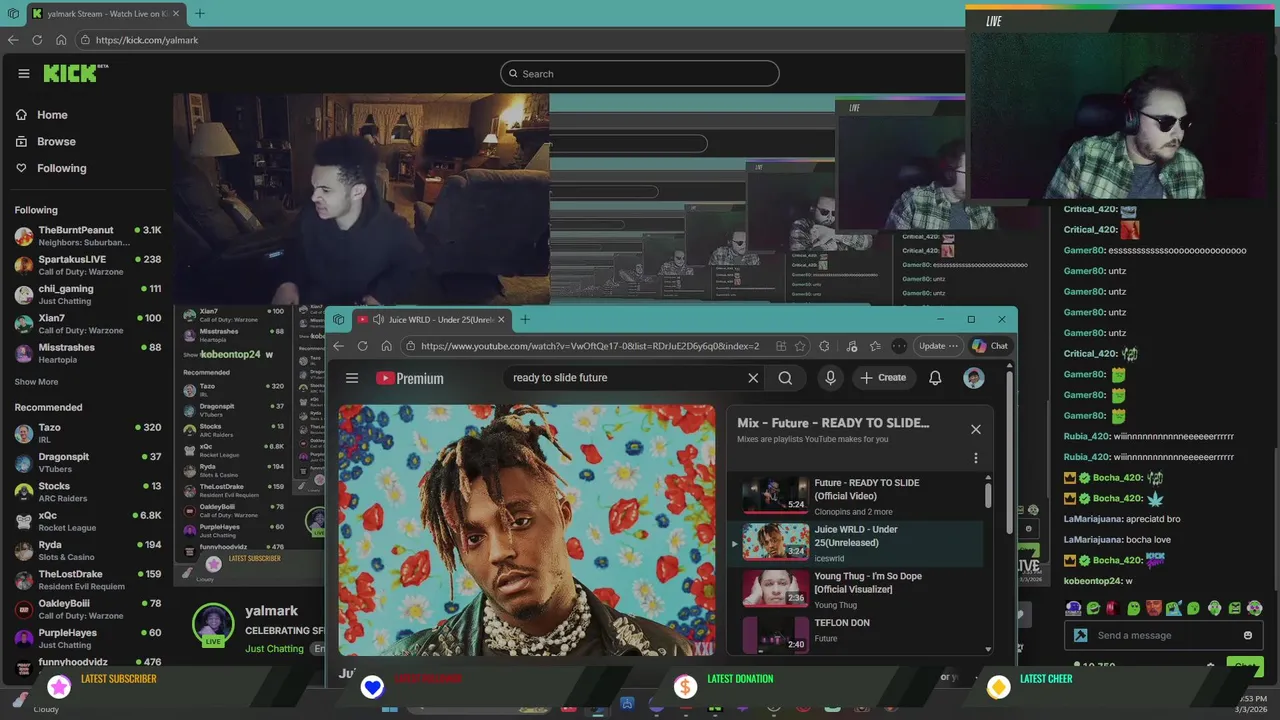Open TheBurntPeanut channel in Following list
Viewport: 1280px width, 720px height.
click(x=87, y=236)
